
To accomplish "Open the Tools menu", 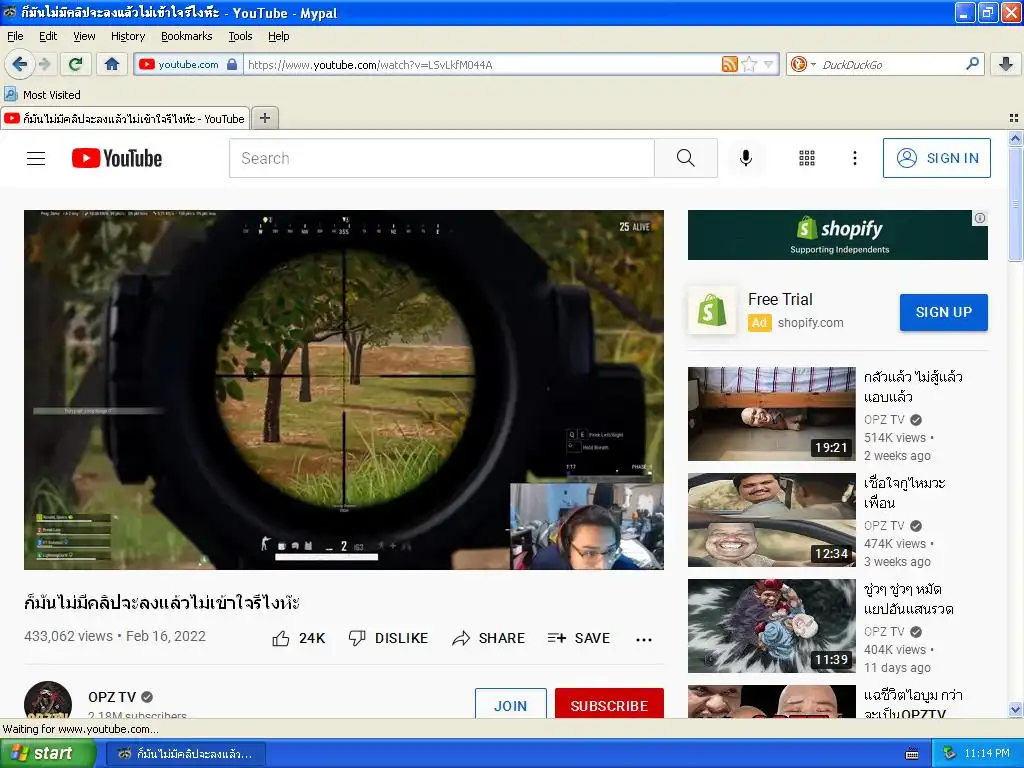I will (240, 36).
